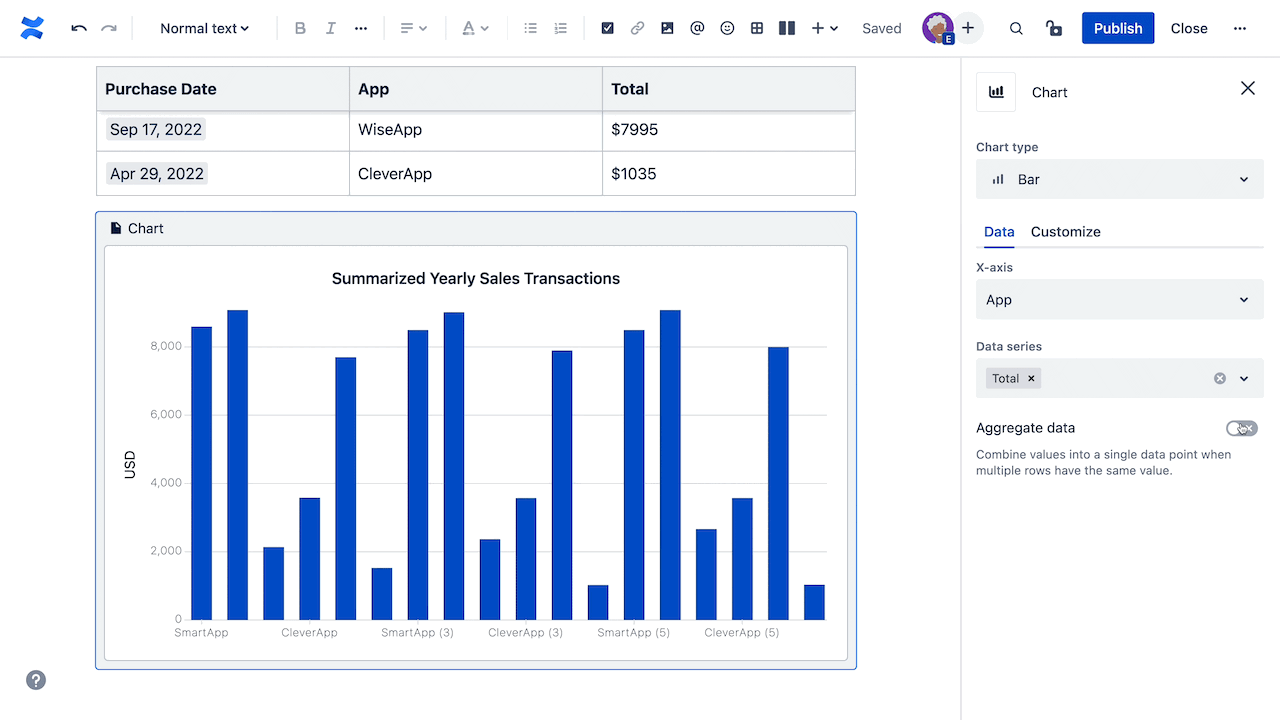Click the CleverApp (5) axis label

click(742, 632)
